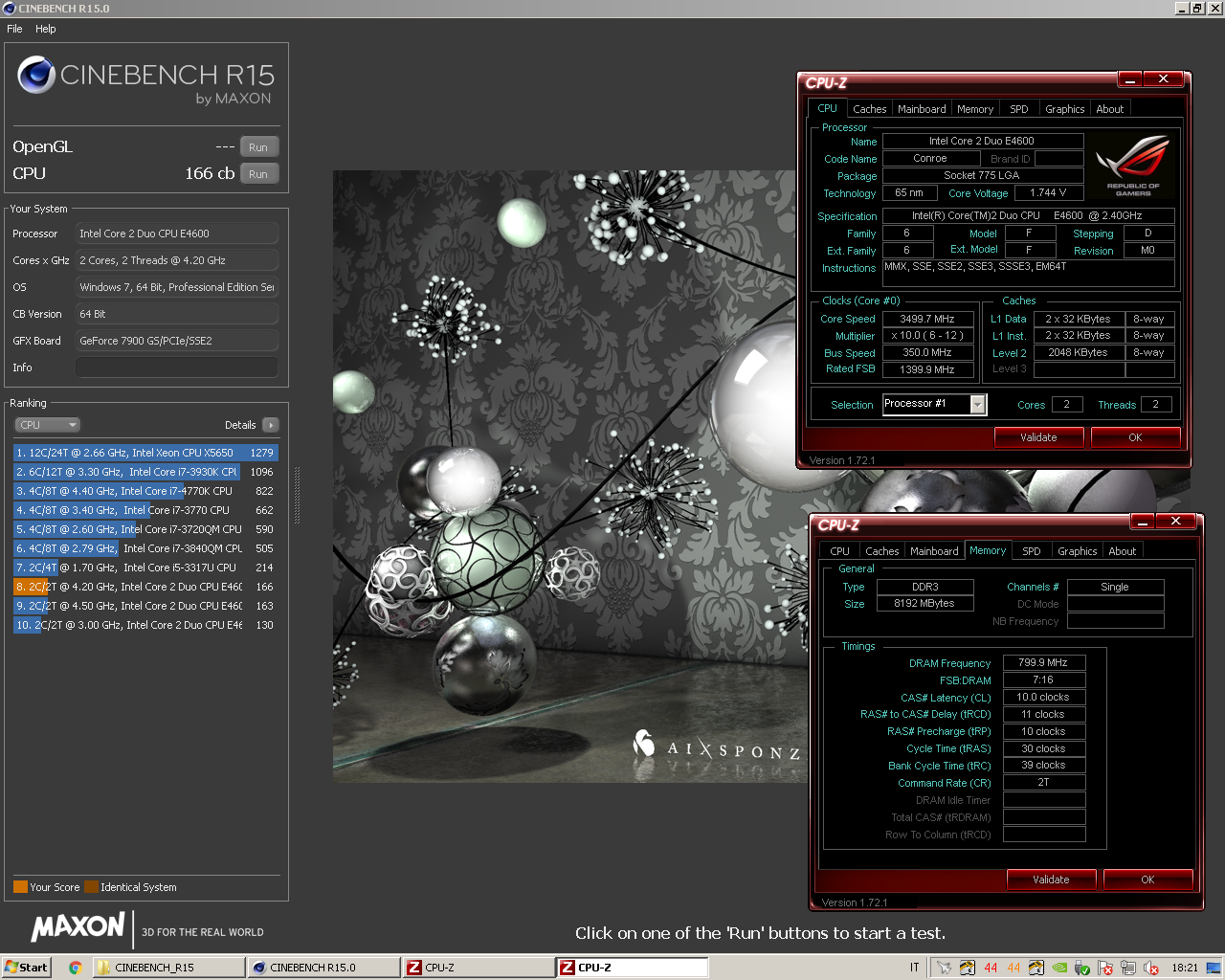Open the Help menu
1225x980 pixels.
pos(46,29)
